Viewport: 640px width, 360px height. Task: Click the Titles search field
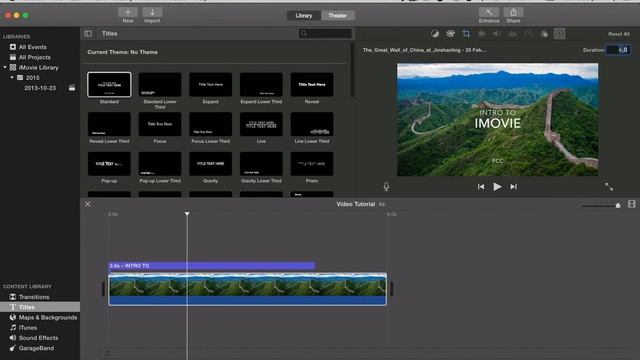click(325, 33)
